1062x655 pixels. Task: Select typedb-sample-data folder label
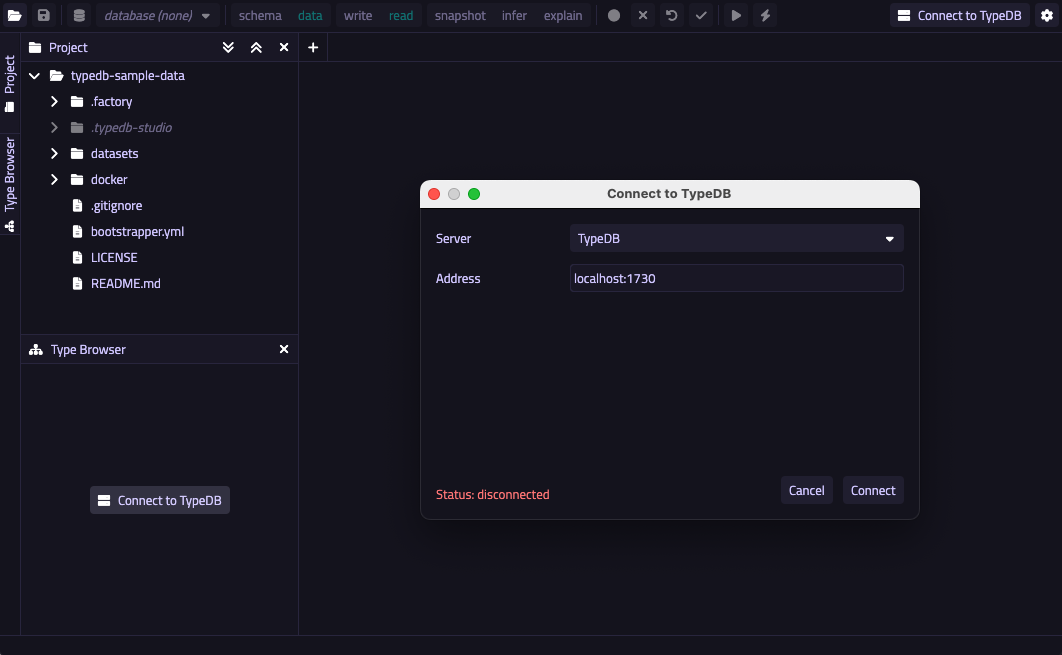coord(127,76)
